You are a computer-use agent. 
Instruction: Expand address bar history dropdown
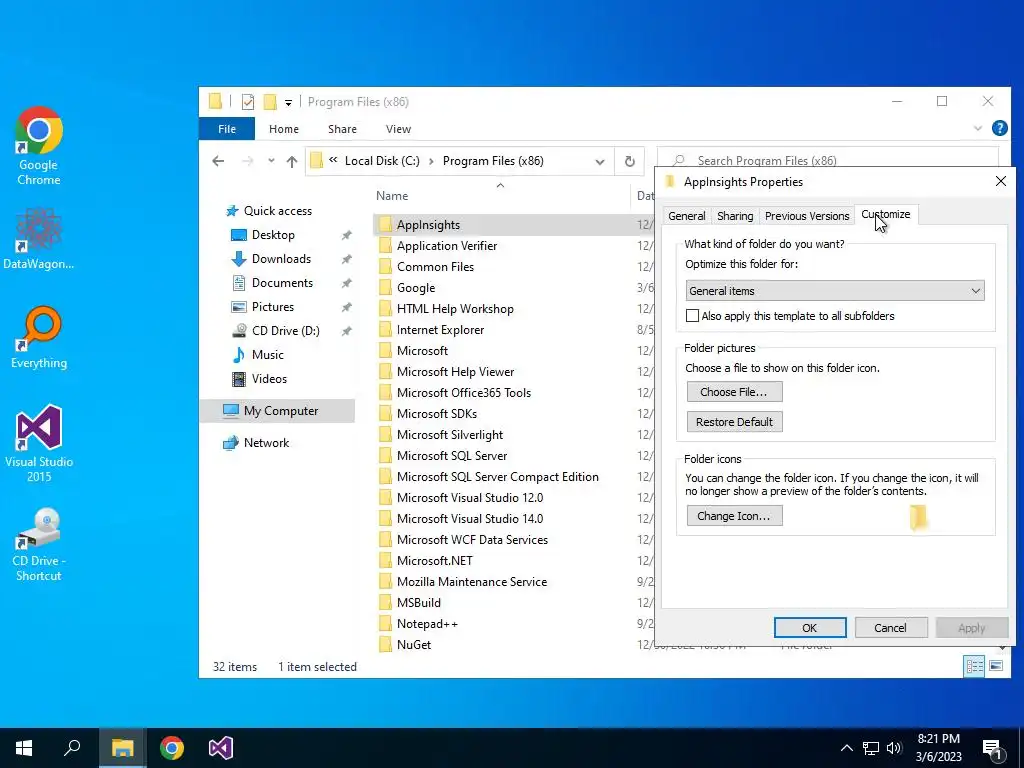click(x=600, y=161)
